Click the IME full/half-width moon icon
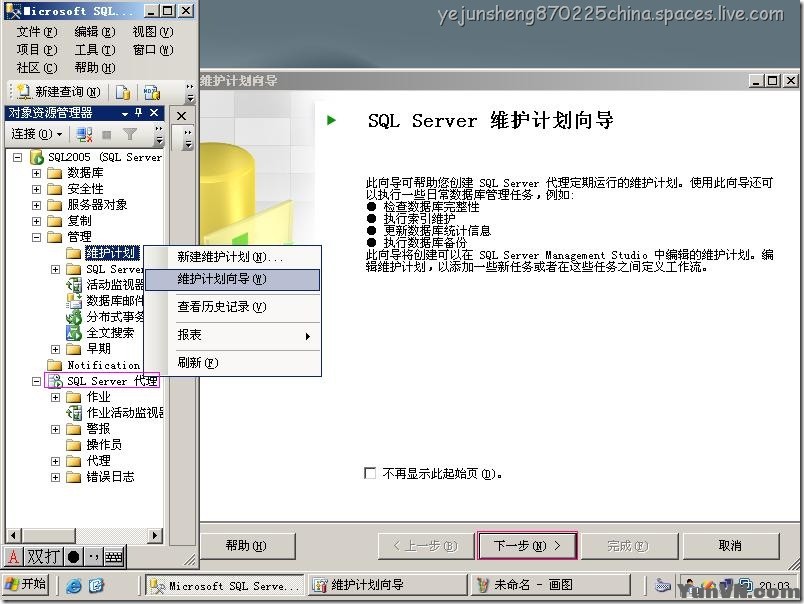This screenshot has width=804, height=604. coord(73,556)
